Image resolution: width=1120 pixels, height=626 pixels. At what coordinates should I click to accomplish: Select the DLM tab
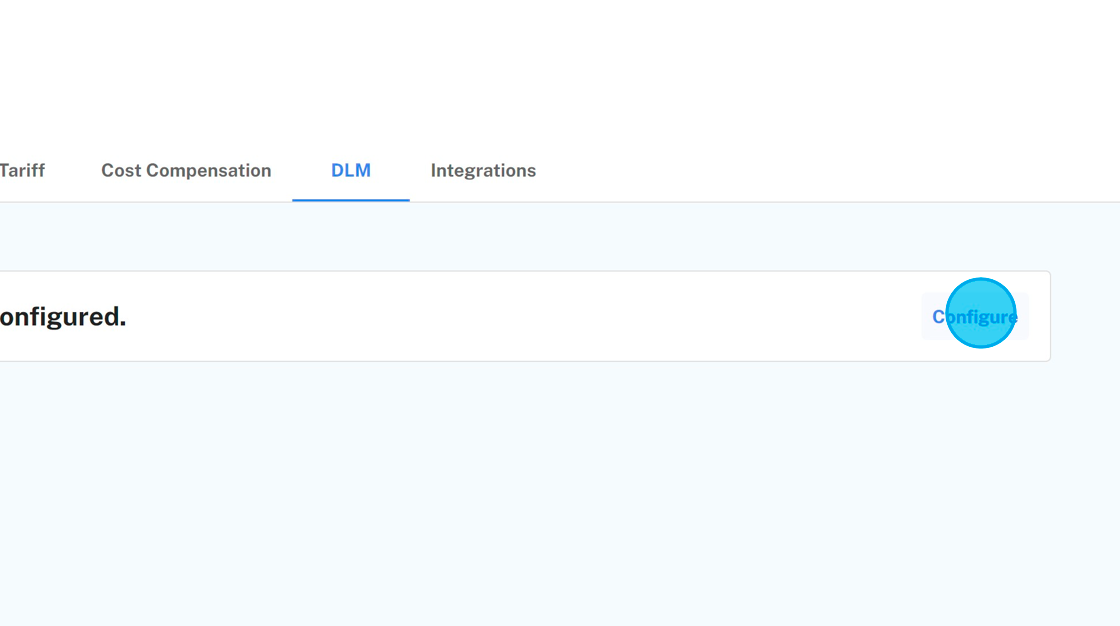pos(350,171)
